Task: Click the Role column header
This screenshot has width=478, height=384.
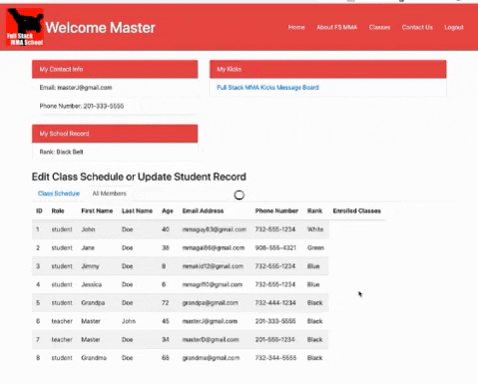Action: 58,211
